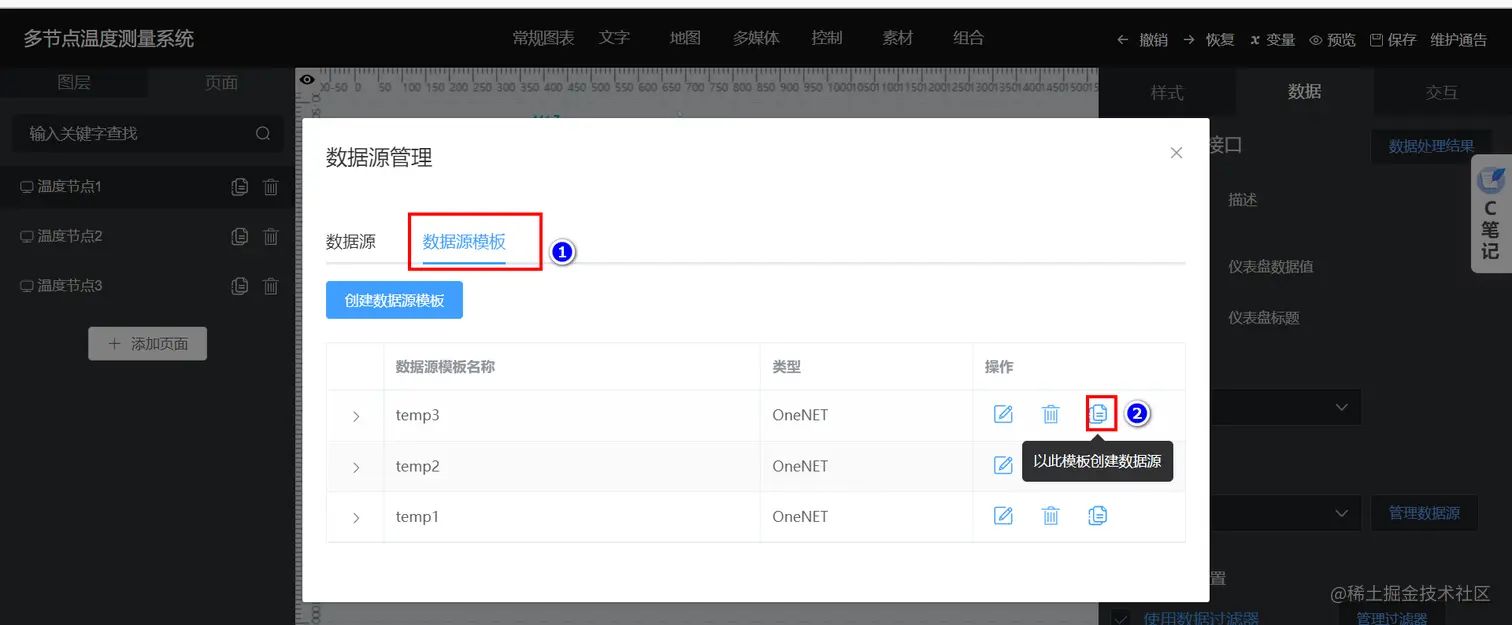
Task: Open 组合 component menu
Action: [x=968, y=38]
